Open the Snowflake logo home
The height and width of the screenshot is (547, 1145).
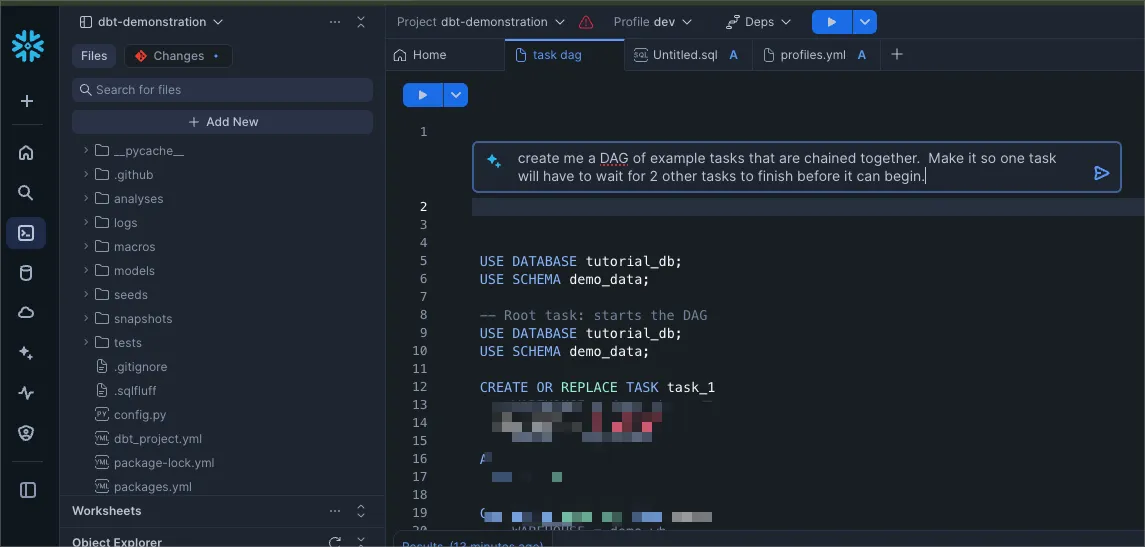(x=27, y=46)
